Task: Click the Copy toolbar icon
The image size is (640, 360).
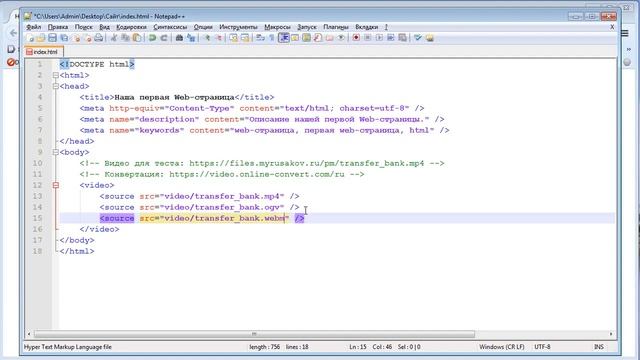Action: pyautogui.click(x=125, y=38)
